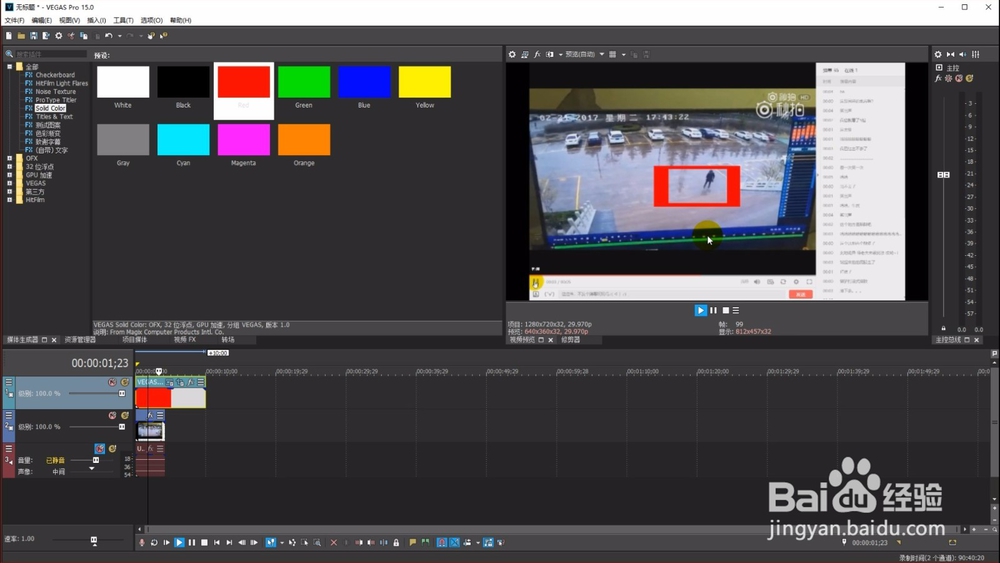
Task: Click the blue play button in transport bar
Action: pyautogui.click(x=179, y=543)
